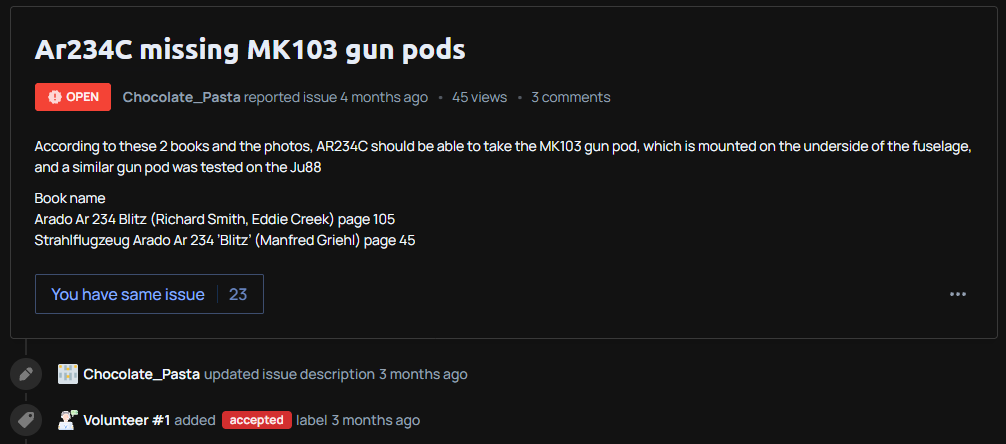Image resolution: width=1006 pixels, height=444 pixels.
Task: Open Chocolate_Pasta profile from report header
Action: click(x=182, y=97)
